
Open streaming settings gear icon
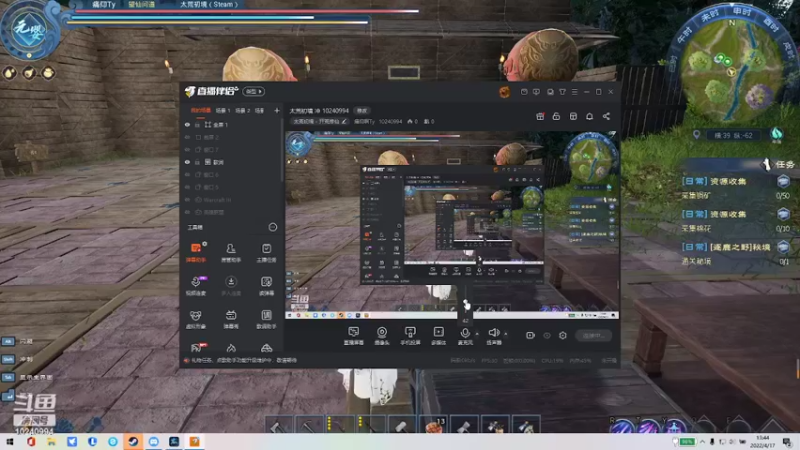(x=563, y=335)
